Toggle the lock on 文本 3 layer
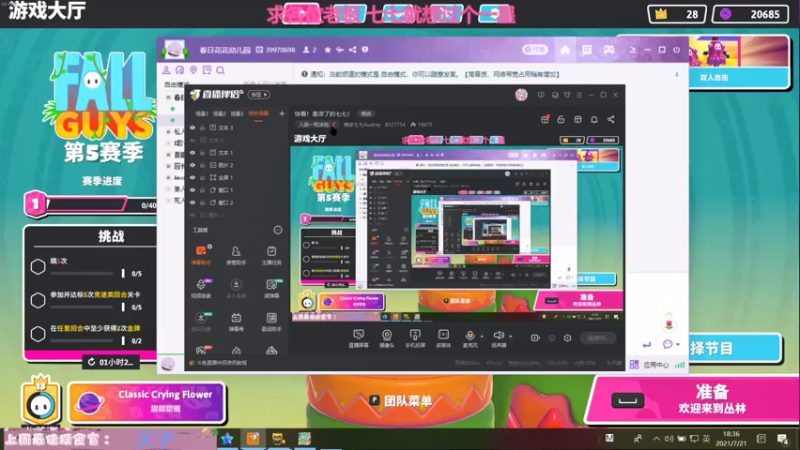The image size is (800, 450). (203, 128)
